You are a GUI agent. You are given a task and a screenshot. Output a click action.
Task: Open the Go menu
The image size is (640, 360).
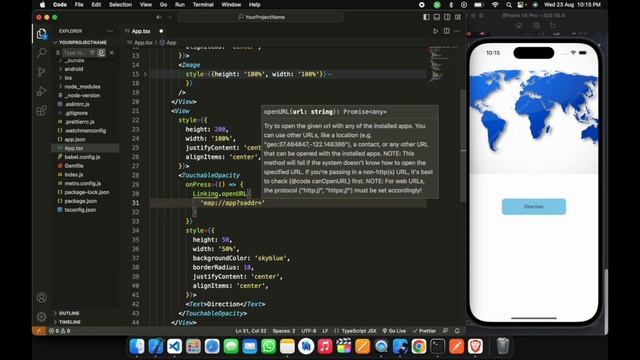click(163, 5)
